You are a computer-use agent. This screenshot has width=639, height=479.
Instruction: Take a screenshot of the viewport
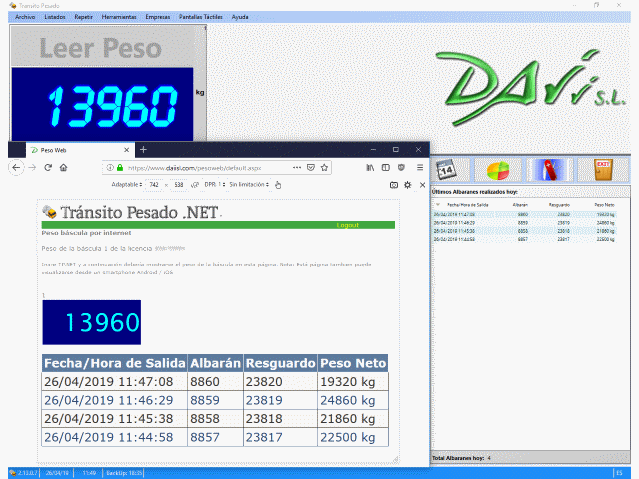[x=394, y=185]
